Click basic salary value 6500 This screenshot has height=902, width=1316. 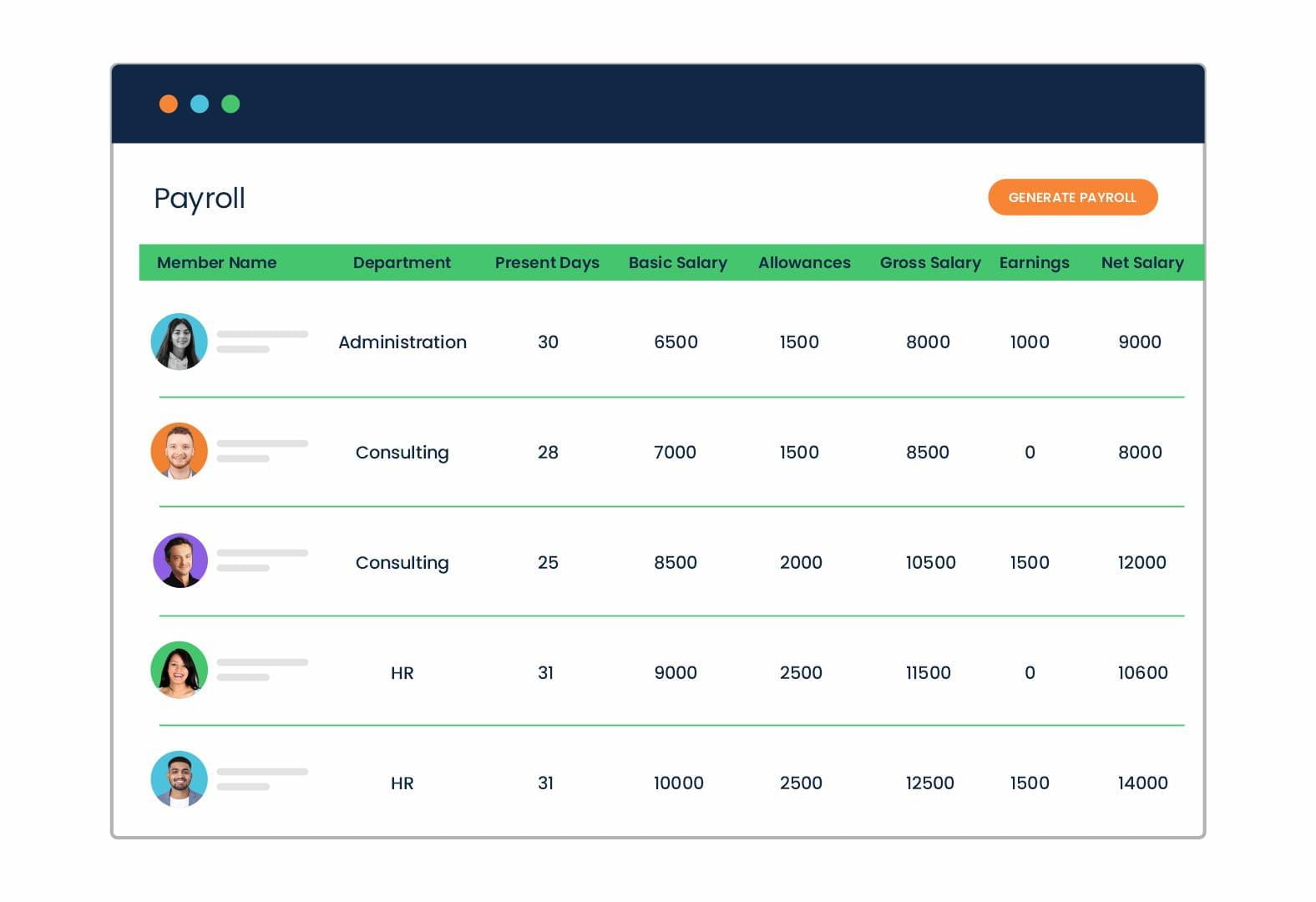[x=676, y=342]
